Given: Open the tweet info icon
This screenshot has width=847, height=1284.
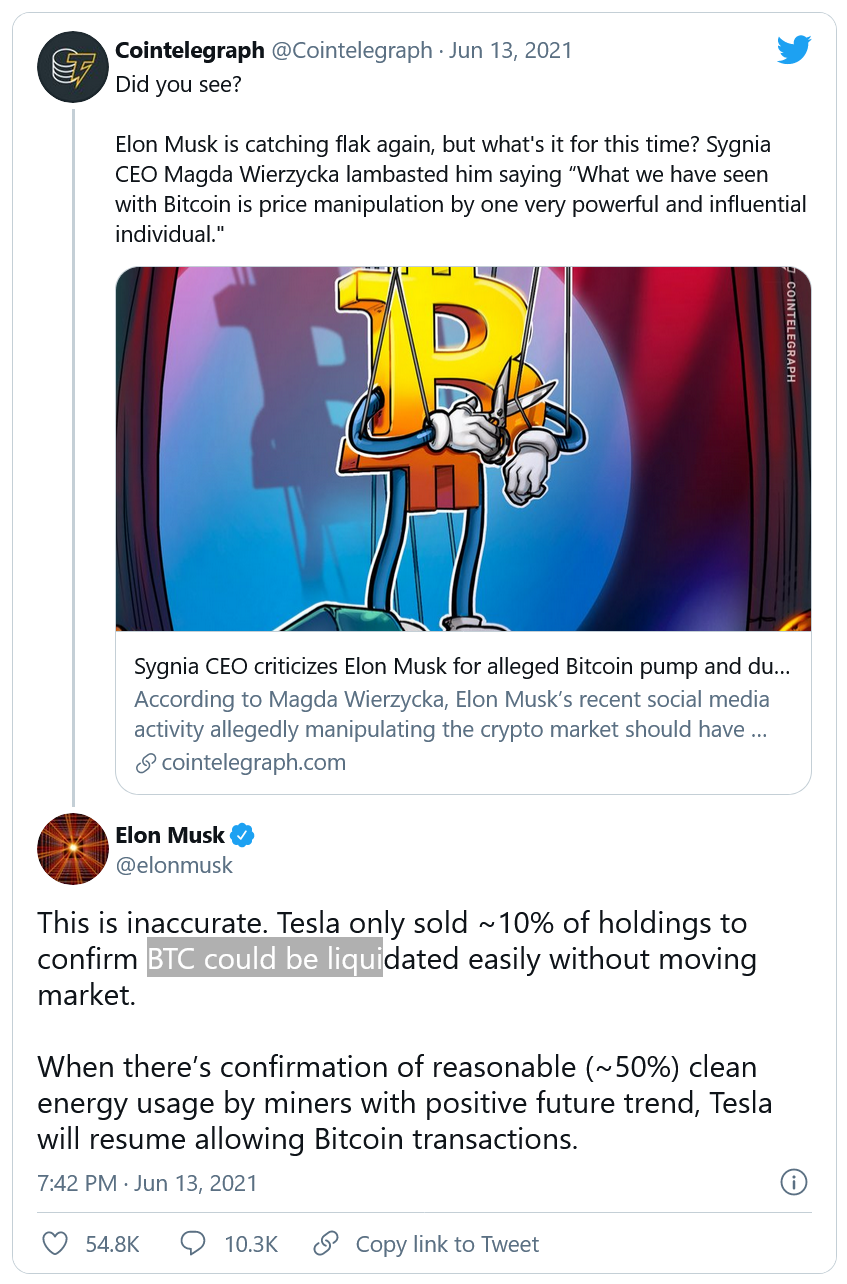Looking at the screenshot, I should 793,1182.
